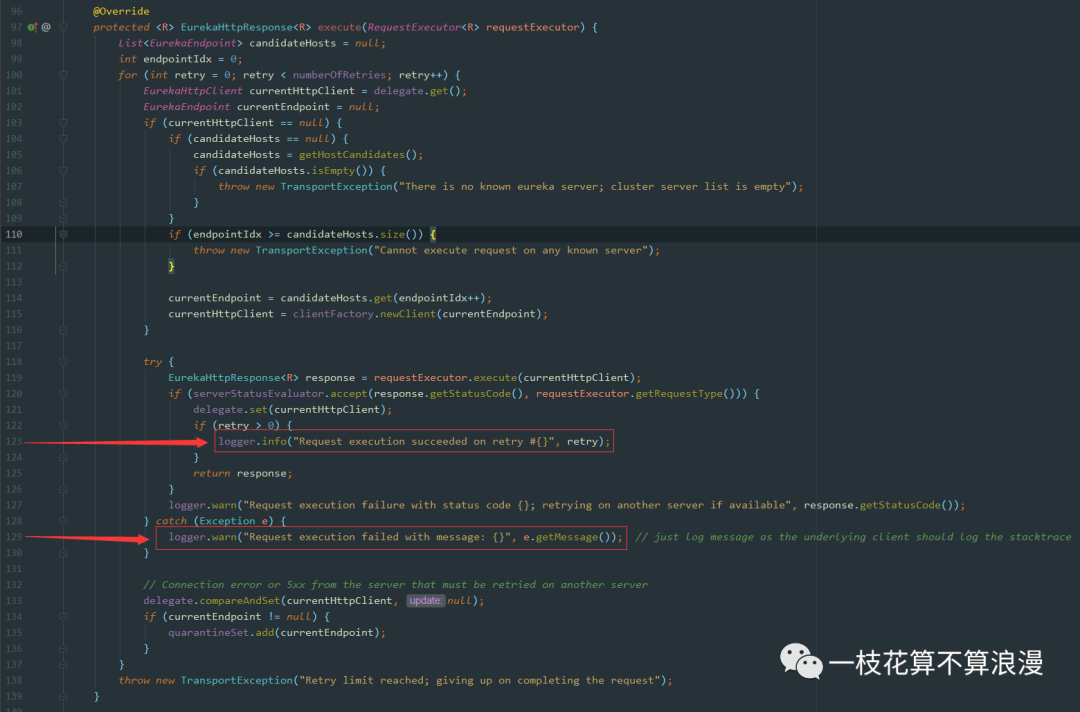Viewport: 1080px width, 712px height.
Task: Click the @ annotation gutter icon on line 97
Action: point(46,28)
